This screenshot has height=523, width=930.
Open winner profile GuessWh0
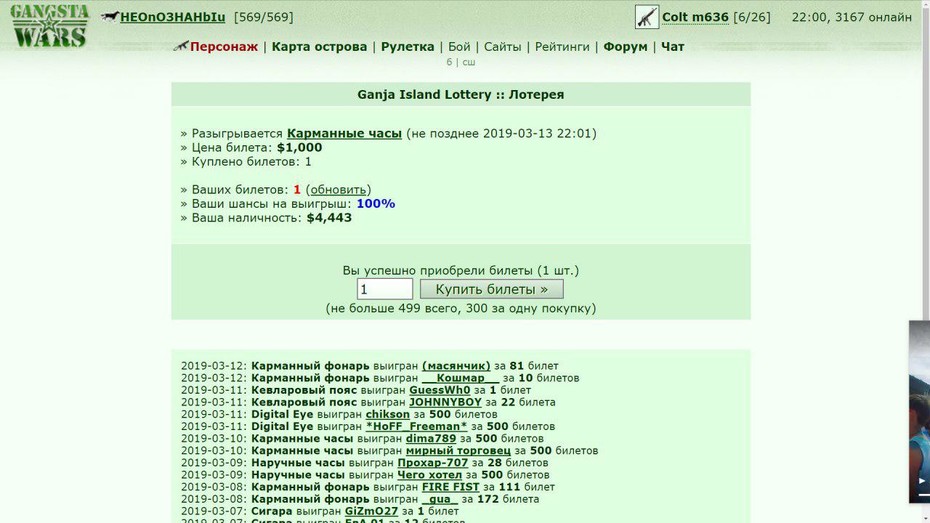coord(439,390)
